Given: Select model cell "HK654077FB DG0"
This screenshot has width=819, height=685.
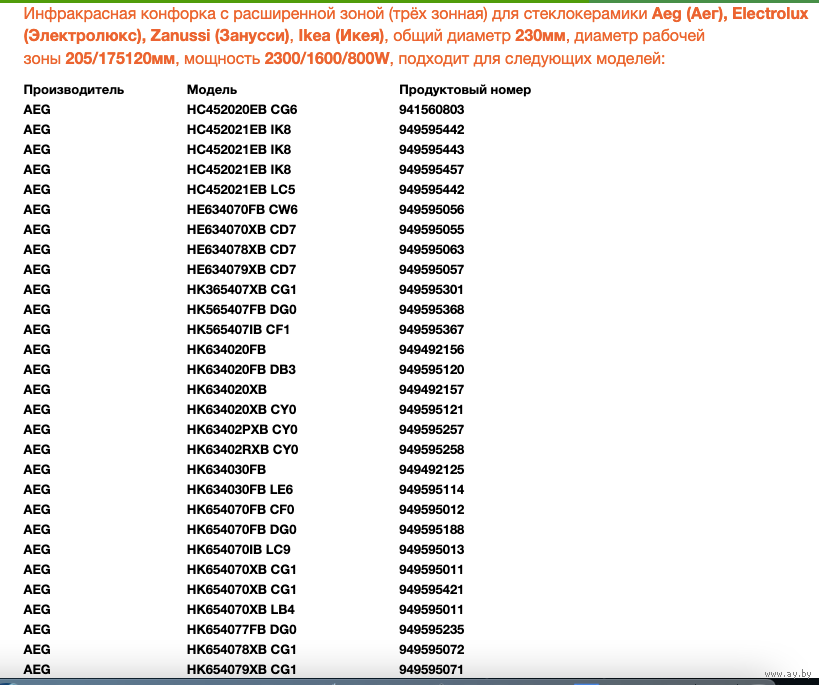Looking at the screenshot, I should (241, 630).
